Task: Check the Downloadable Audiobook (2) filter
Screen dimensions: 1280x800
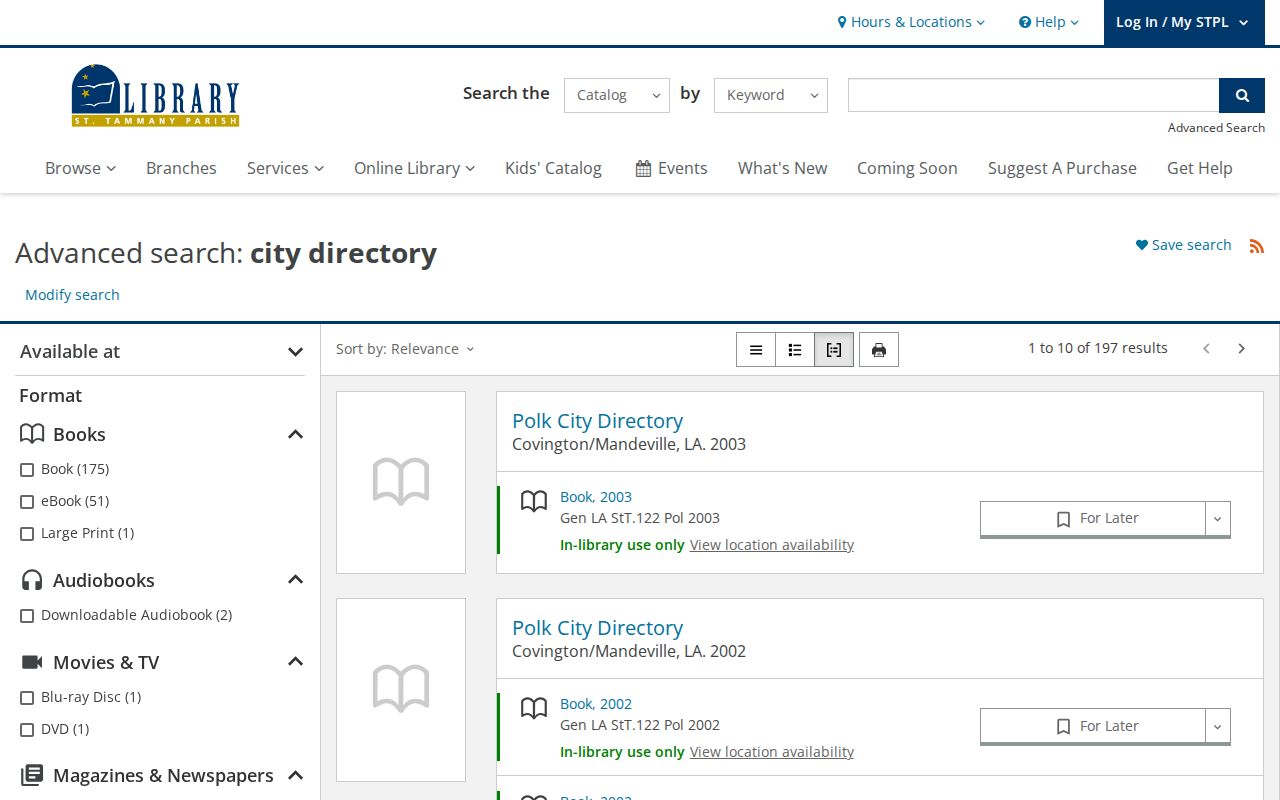Action: click(x=27, y=616)
